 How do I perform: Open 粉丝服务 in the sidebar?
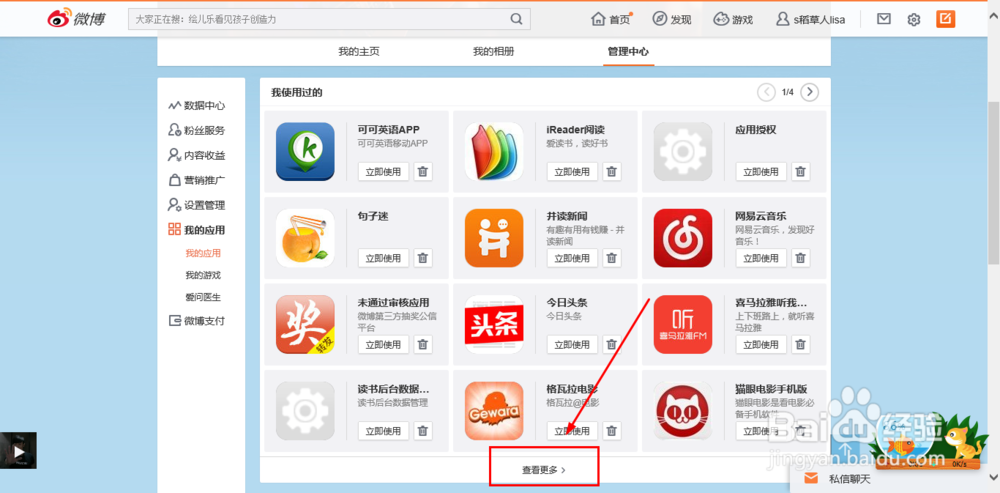coord(196,131)
